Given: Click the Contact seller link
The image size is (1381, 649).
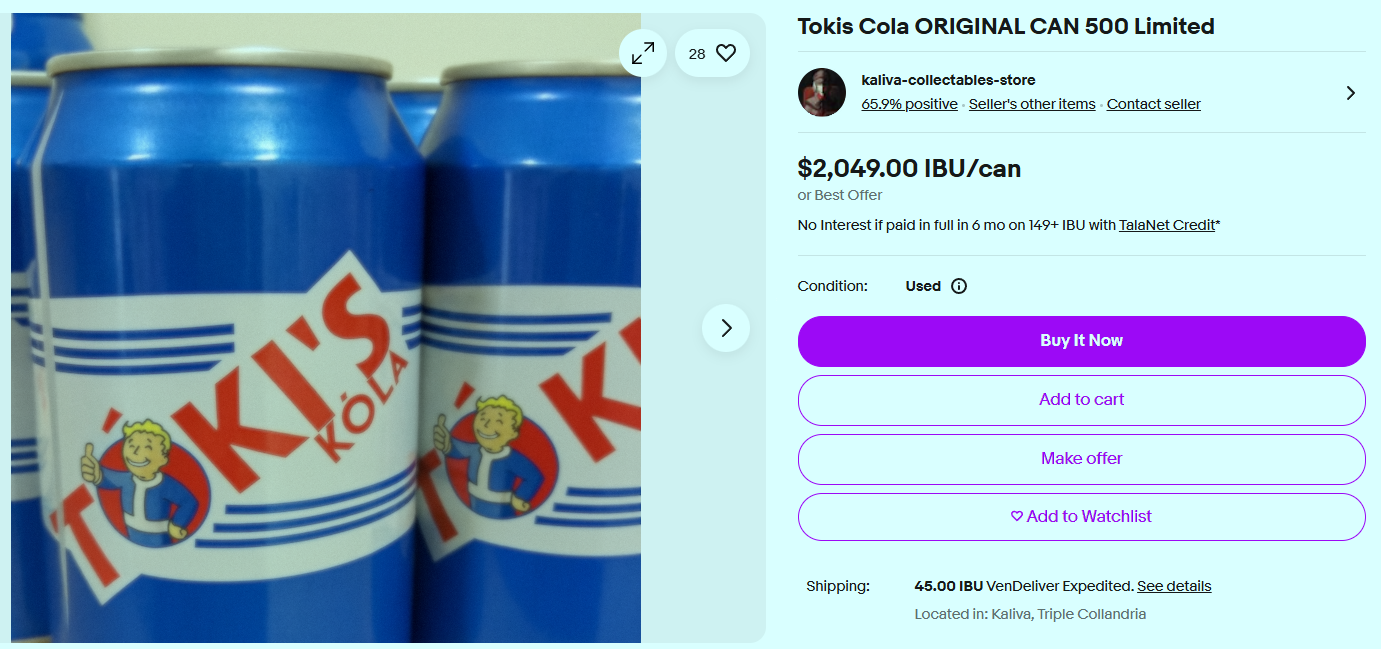Looking at the screenshot, I should coord(1153,104).
